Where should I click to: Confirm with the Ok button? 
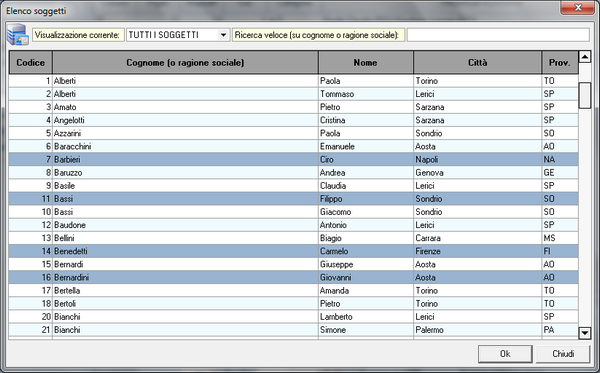[x=505, y=354]
